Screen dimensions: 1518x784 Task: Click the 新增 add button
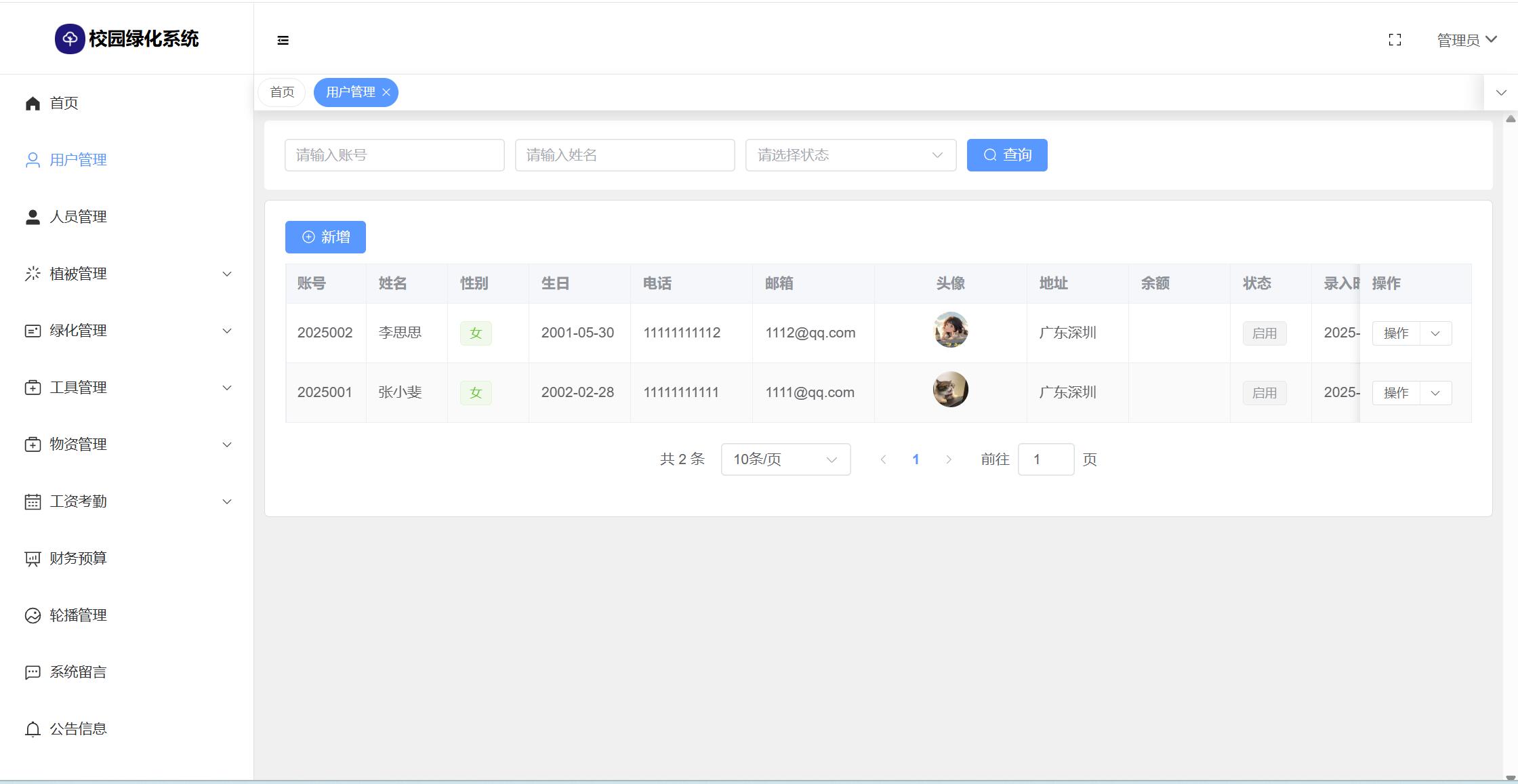(325, 237)
